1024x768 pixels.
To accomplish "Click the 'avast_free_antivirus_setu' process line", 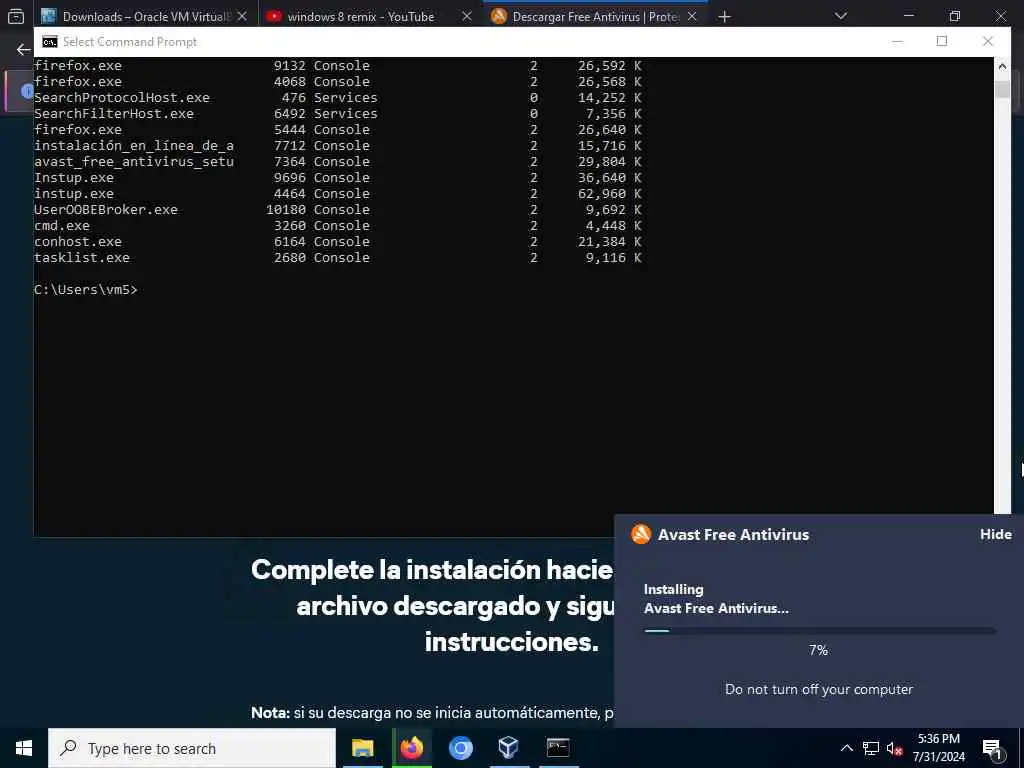I will [338, 161].
